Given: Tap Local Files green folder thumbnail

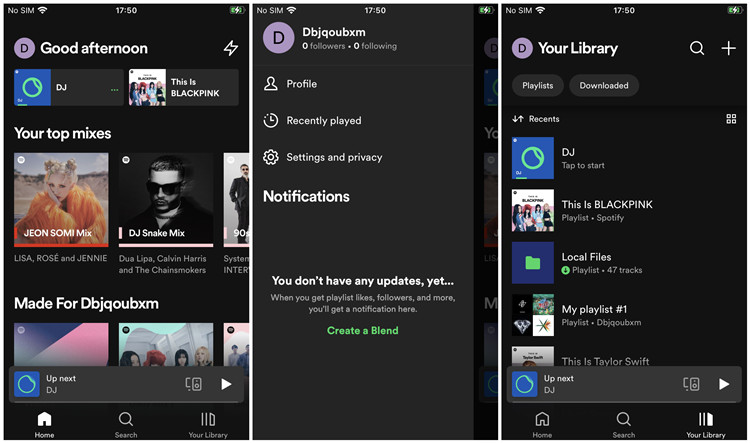Looking at the screenshot, I should (x=533, y=263).
